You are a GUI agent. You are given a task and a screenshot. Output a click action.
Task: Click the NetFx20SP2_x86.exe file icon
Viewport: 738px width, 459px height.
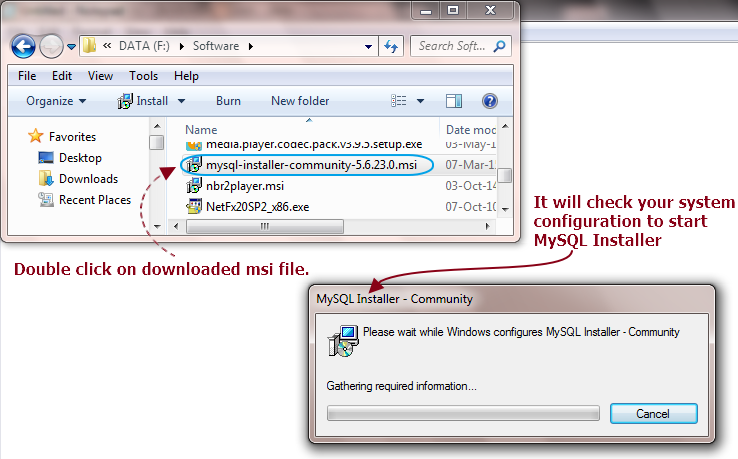coord(194,206)
